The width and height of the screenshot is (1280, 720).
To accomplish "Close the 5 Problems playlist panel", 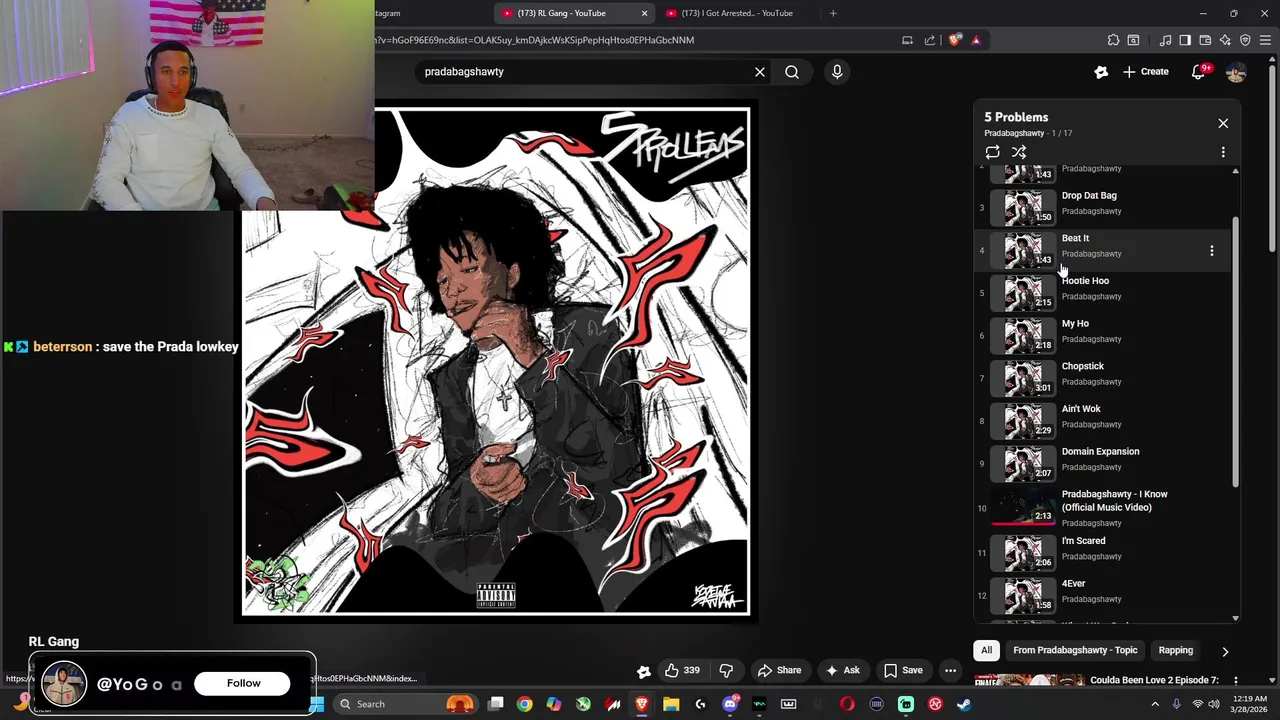I will tap(1223, 123).
